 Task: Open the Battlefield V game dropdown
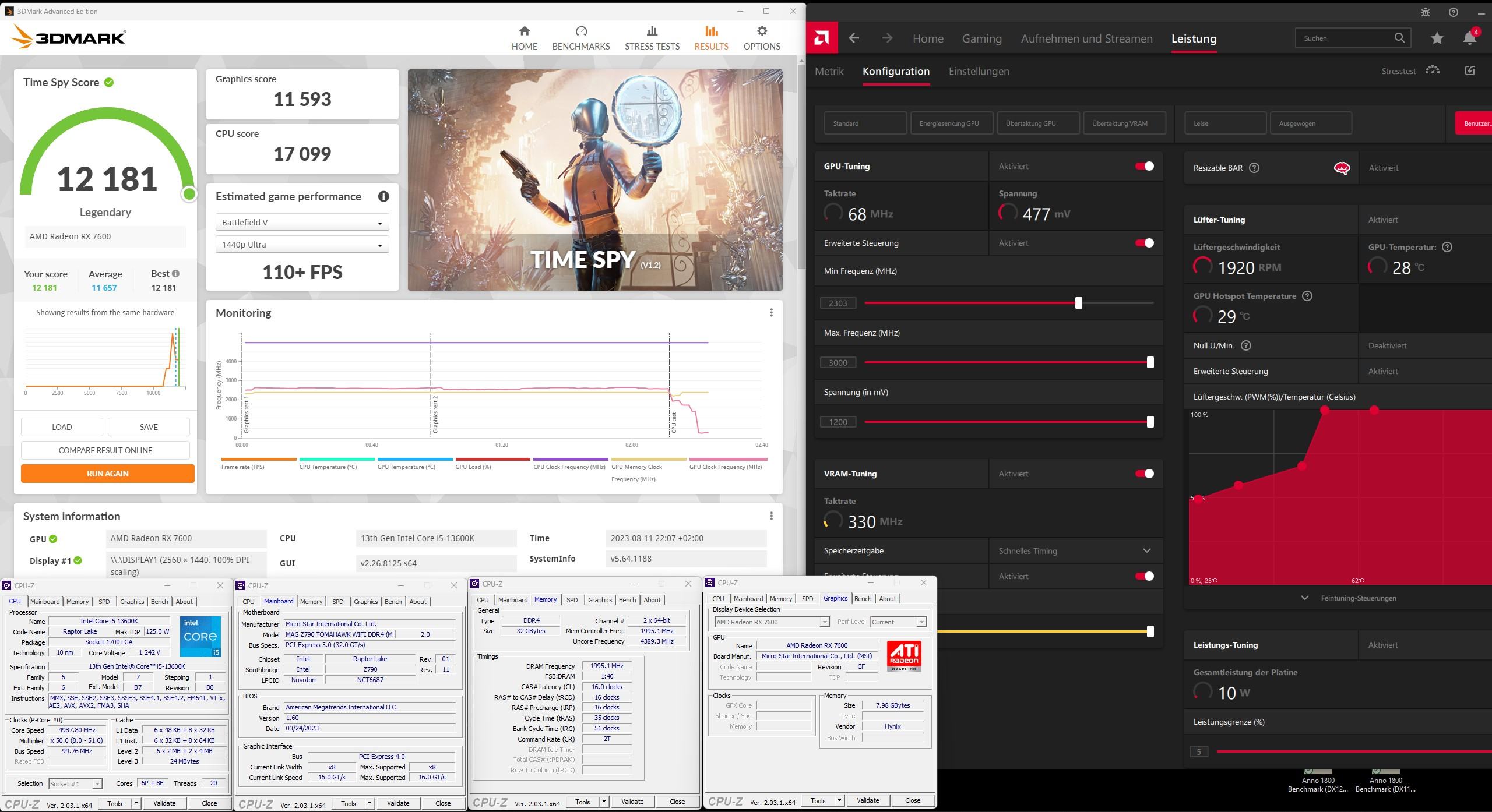pyautogui.click(x=302, y=223)
